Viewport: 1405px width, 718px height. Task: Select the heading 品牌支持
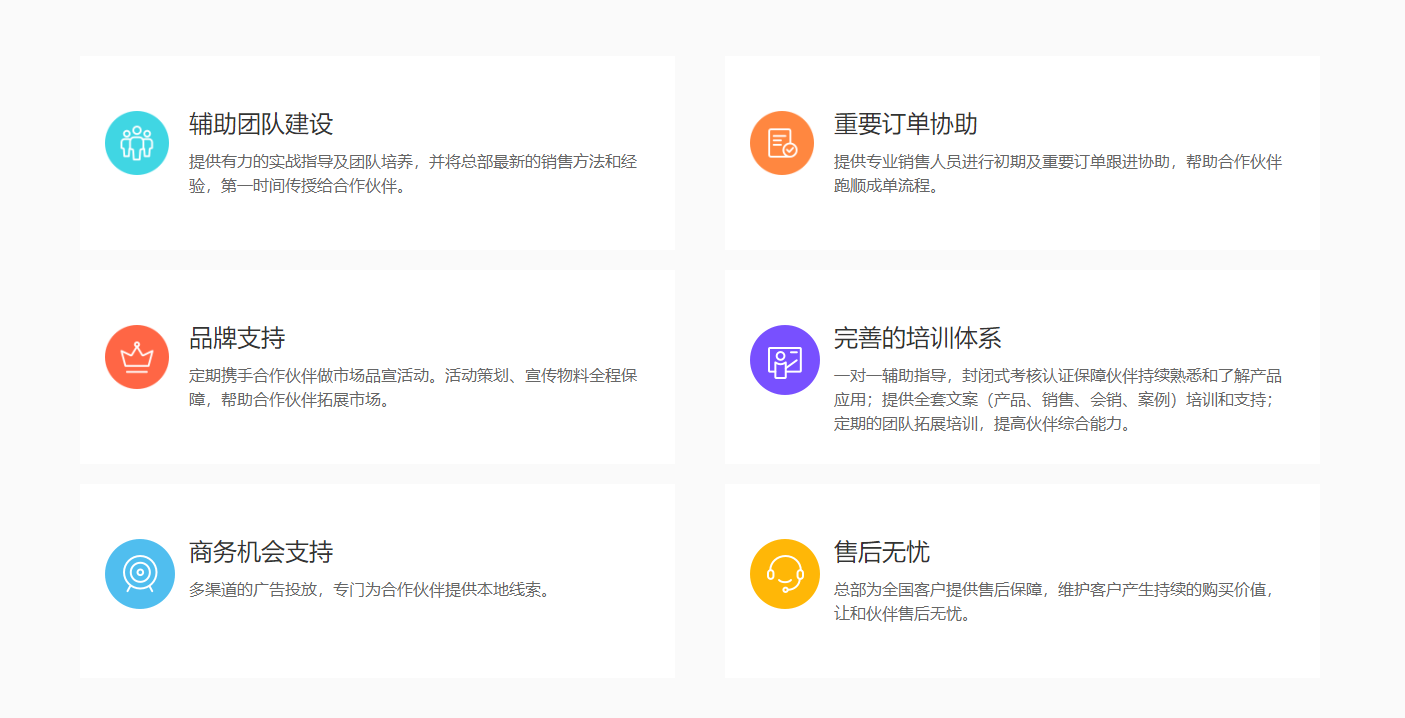(237, 338)
